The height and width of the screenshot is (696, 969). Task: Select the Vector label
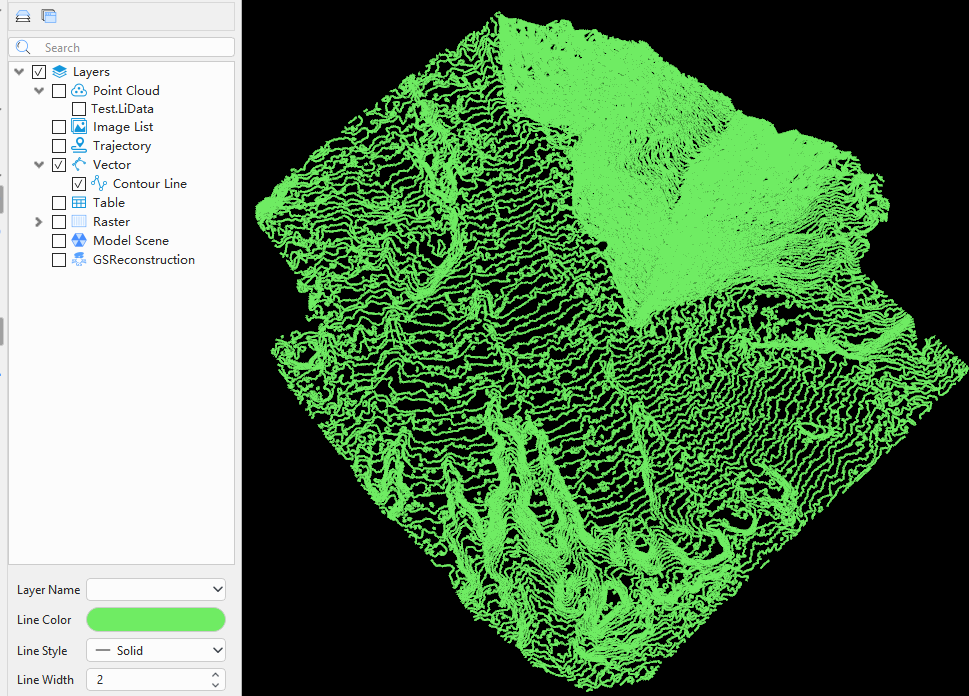tap(112, 164)
